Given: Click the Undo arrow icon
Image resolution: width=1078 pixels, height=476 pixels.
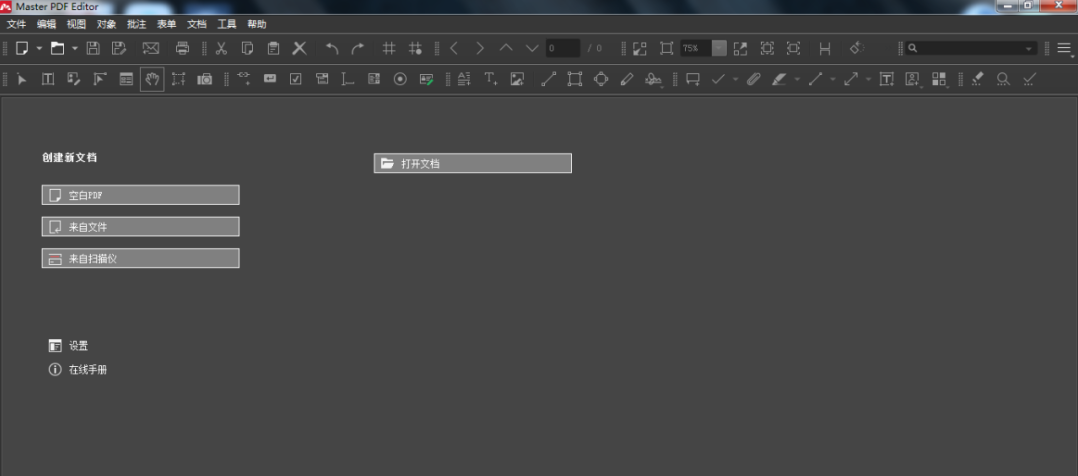Looking at the screenshot, I should click(332, 48).
